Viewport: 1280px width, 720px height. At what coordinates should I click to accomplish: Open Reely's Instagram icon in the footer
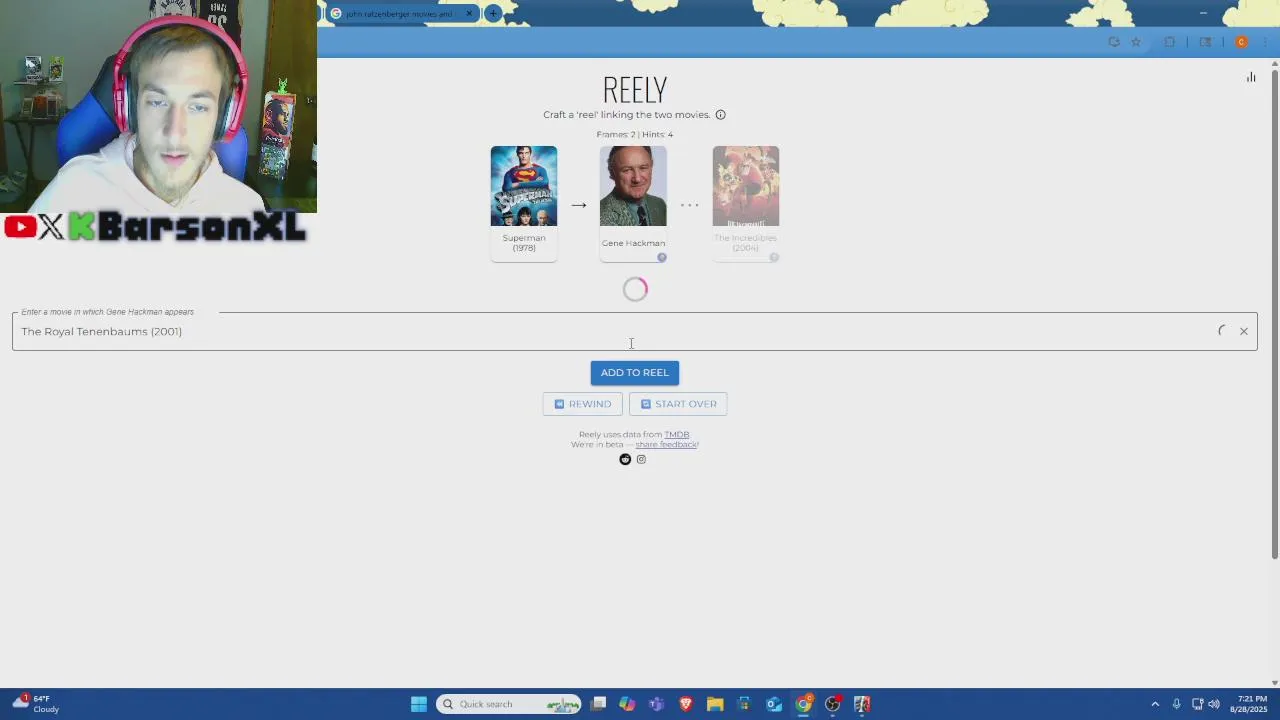(641, 459)
